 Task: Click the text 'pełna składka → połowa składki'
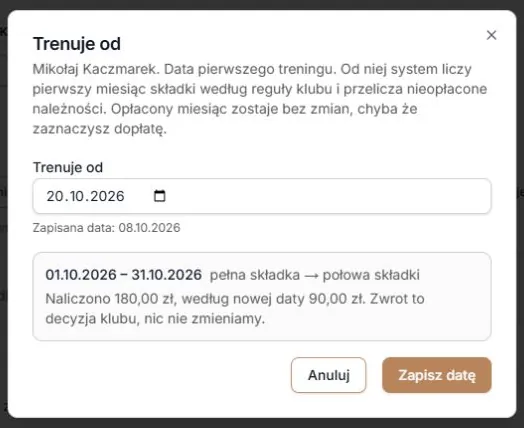315,275
